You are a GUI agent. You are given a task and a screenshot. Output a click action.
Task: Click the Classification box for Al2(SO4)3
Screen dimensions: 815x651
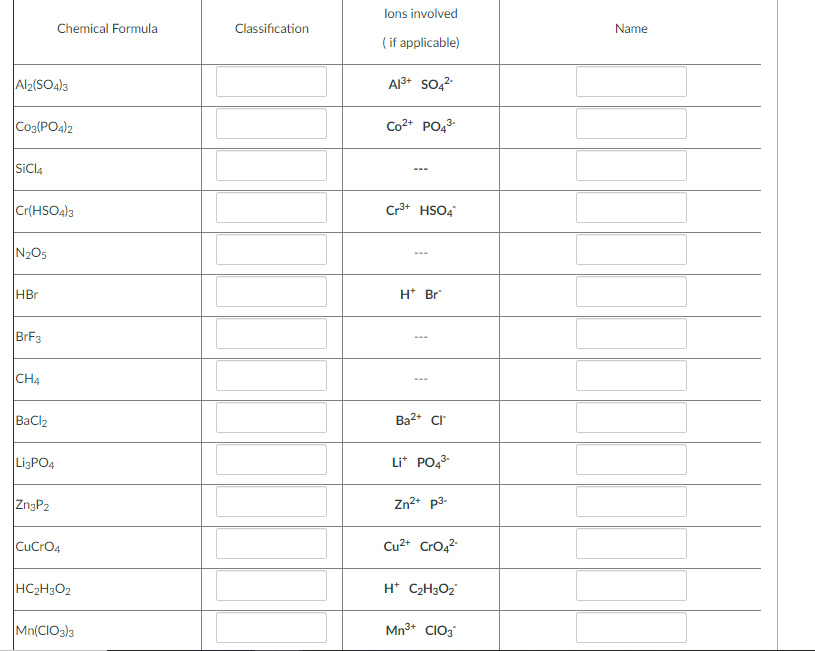point(271,81)
